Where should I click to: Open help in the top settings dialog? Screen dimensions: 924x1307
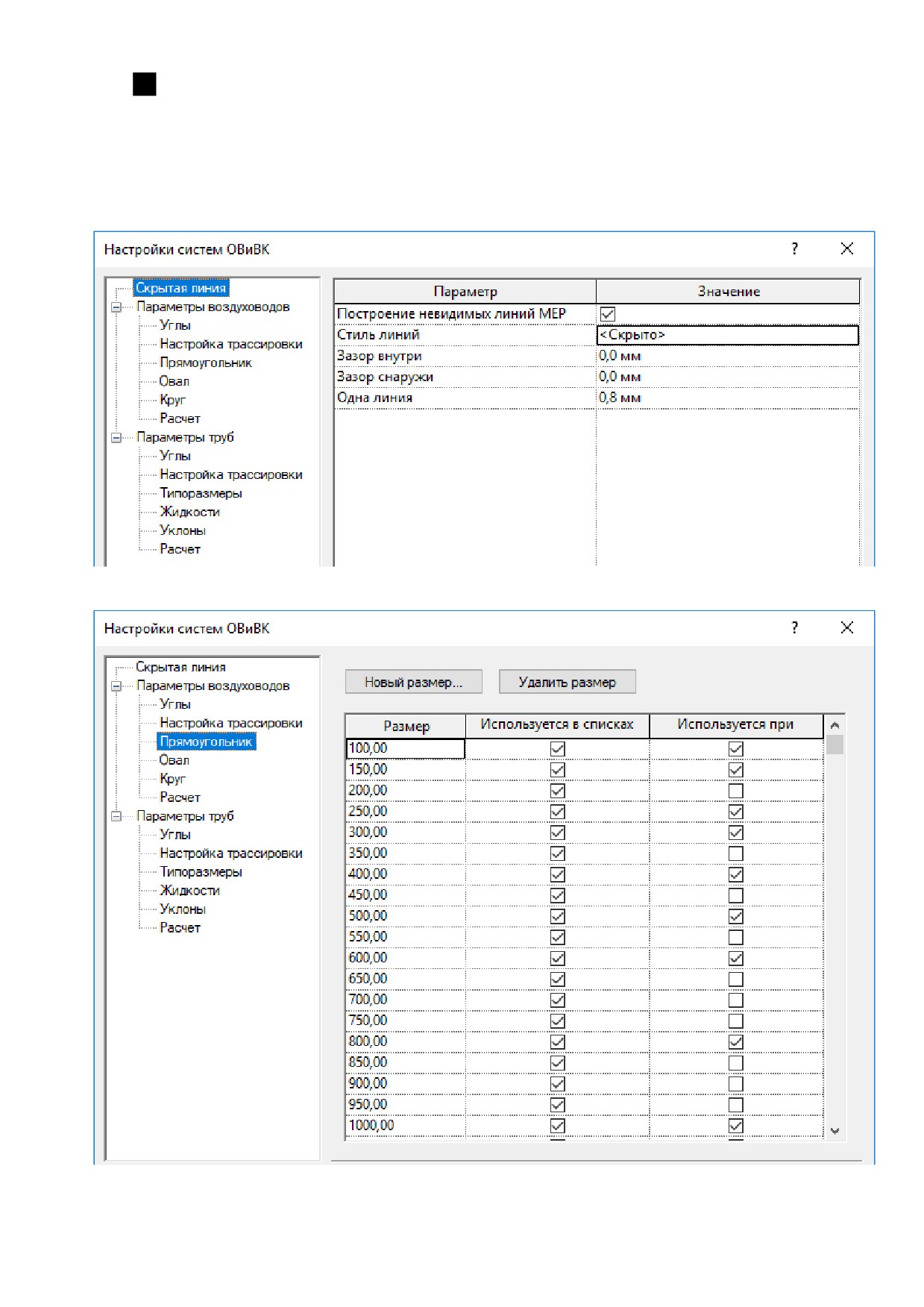794,249
